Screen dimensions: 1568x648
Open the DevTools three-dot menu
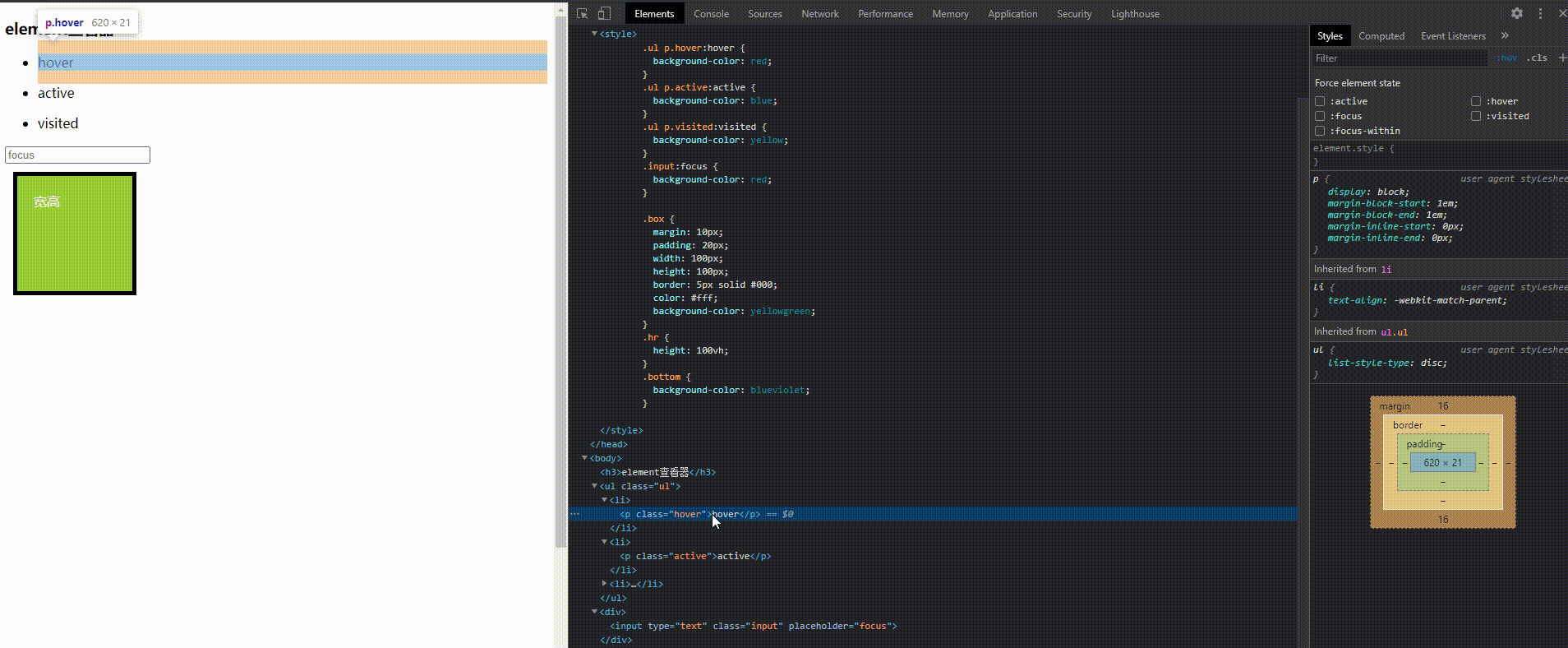point(1541,14)
